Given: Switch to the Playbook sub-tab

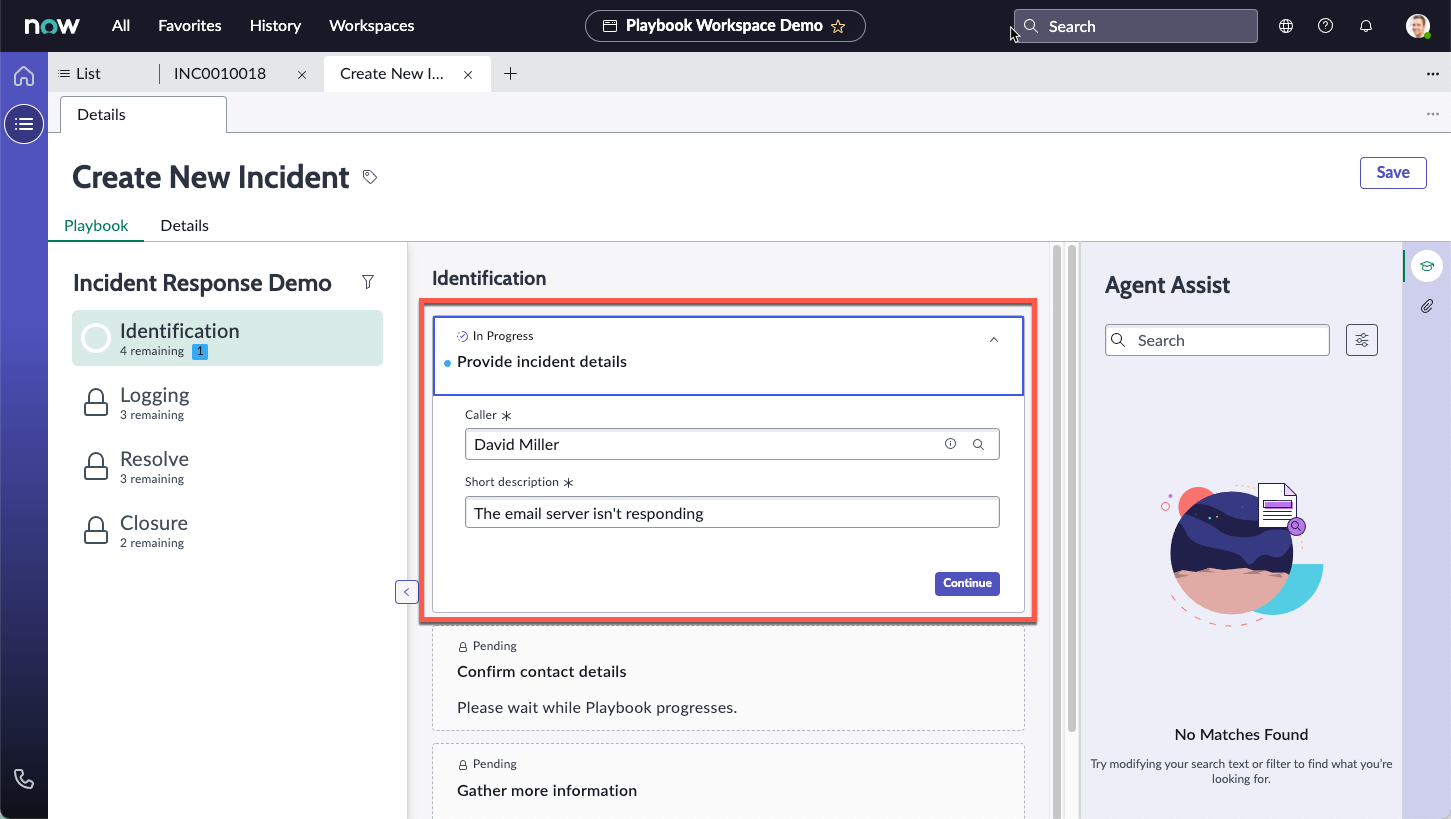Looking at the screenshot, I should (96, 225).
